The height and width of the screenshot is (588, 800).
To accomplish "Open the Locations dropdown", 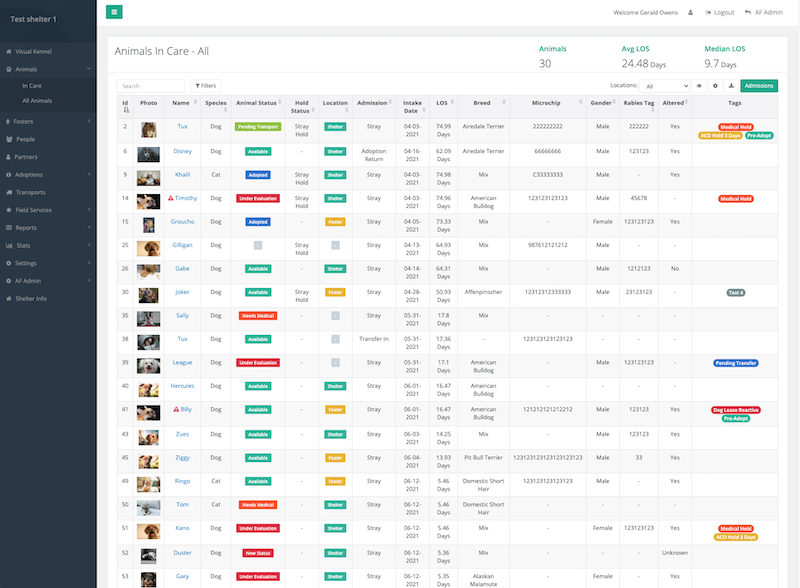I will [666, 87].
